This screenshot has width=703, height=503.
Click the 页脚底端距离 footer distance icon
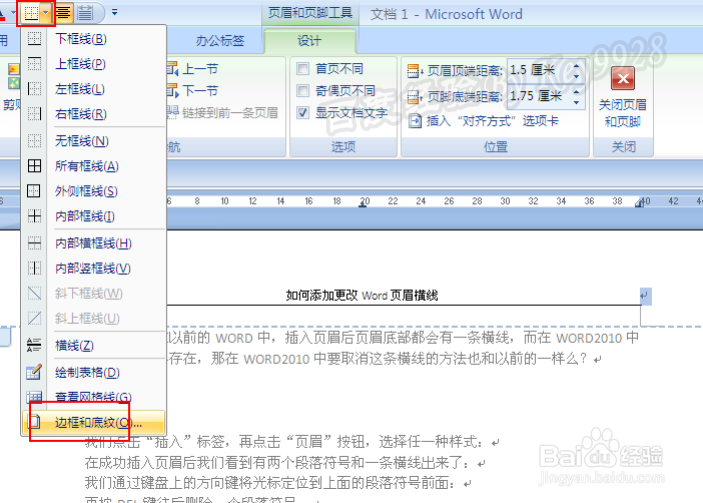(x=415, y=96)
